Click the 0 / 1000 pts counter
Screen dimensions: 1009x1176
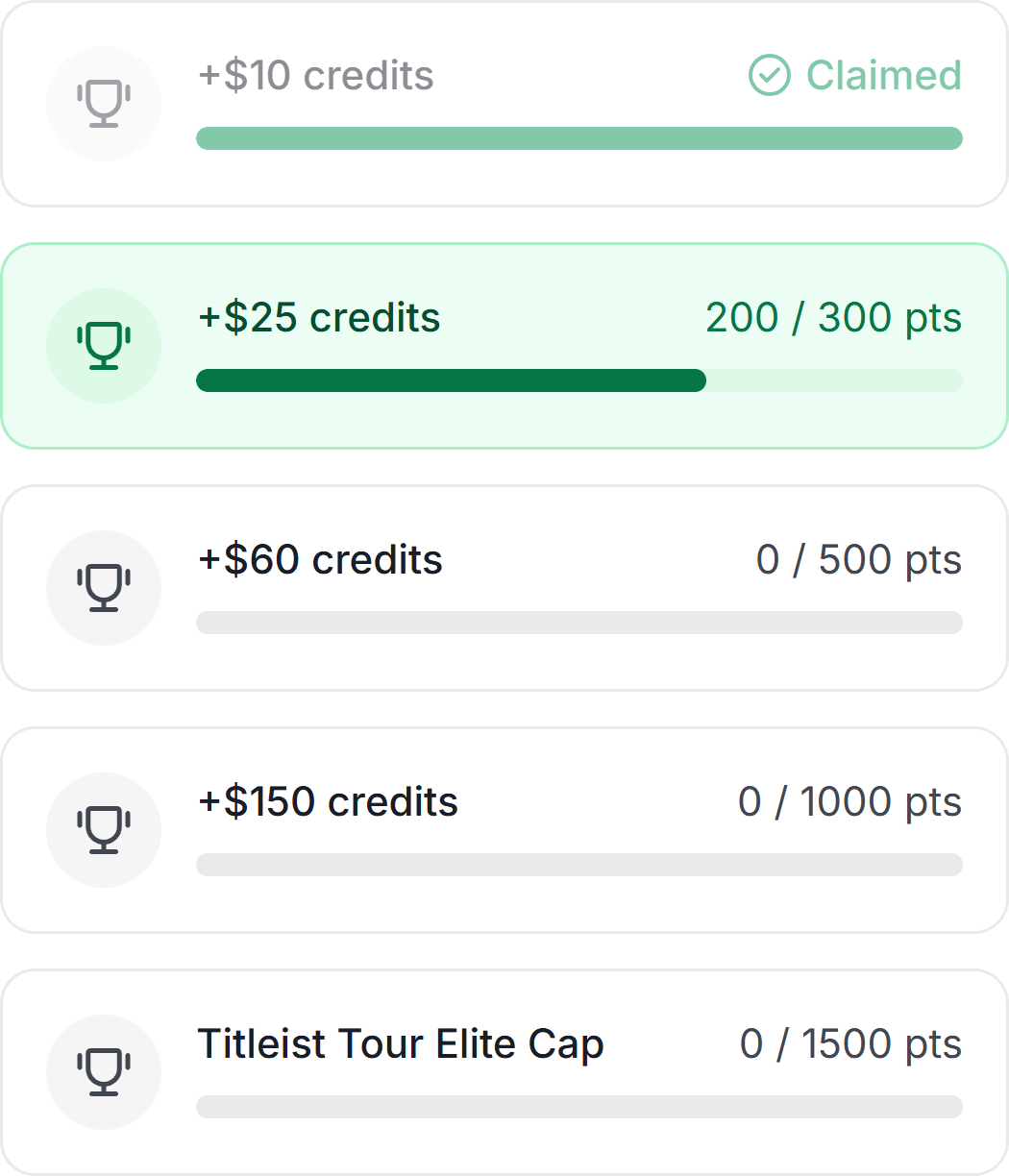click(x=849, y=801)
